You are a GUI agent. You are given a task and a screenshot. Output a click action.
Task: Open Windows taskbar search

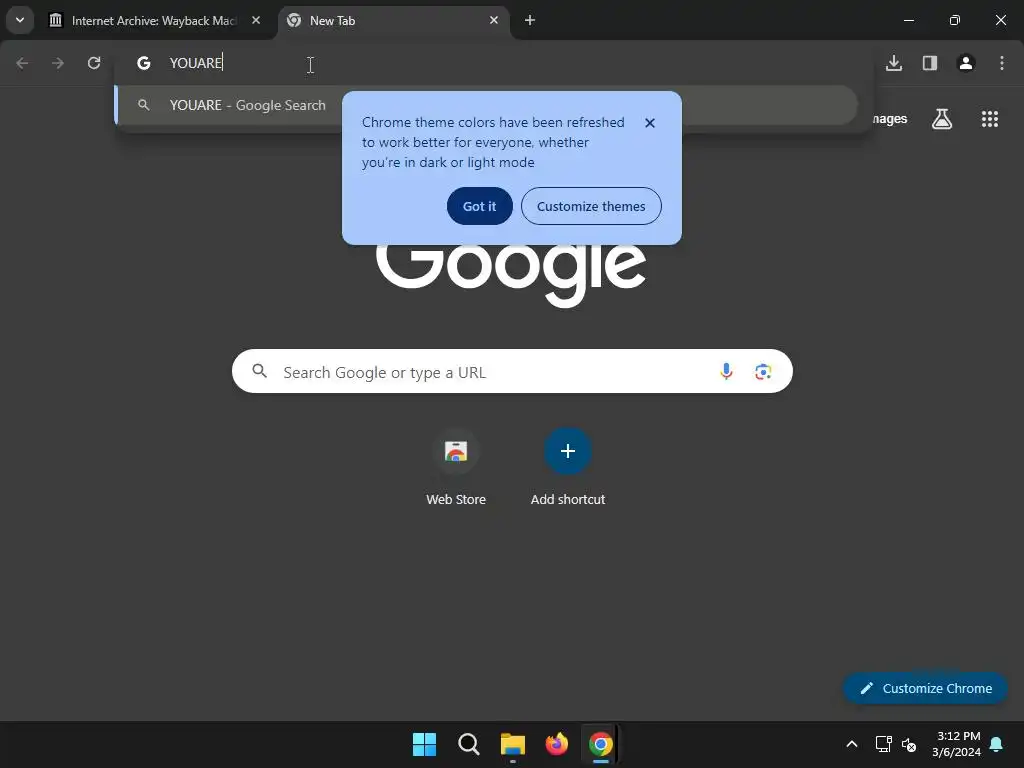pyautogui.click(x=468, y=744)
